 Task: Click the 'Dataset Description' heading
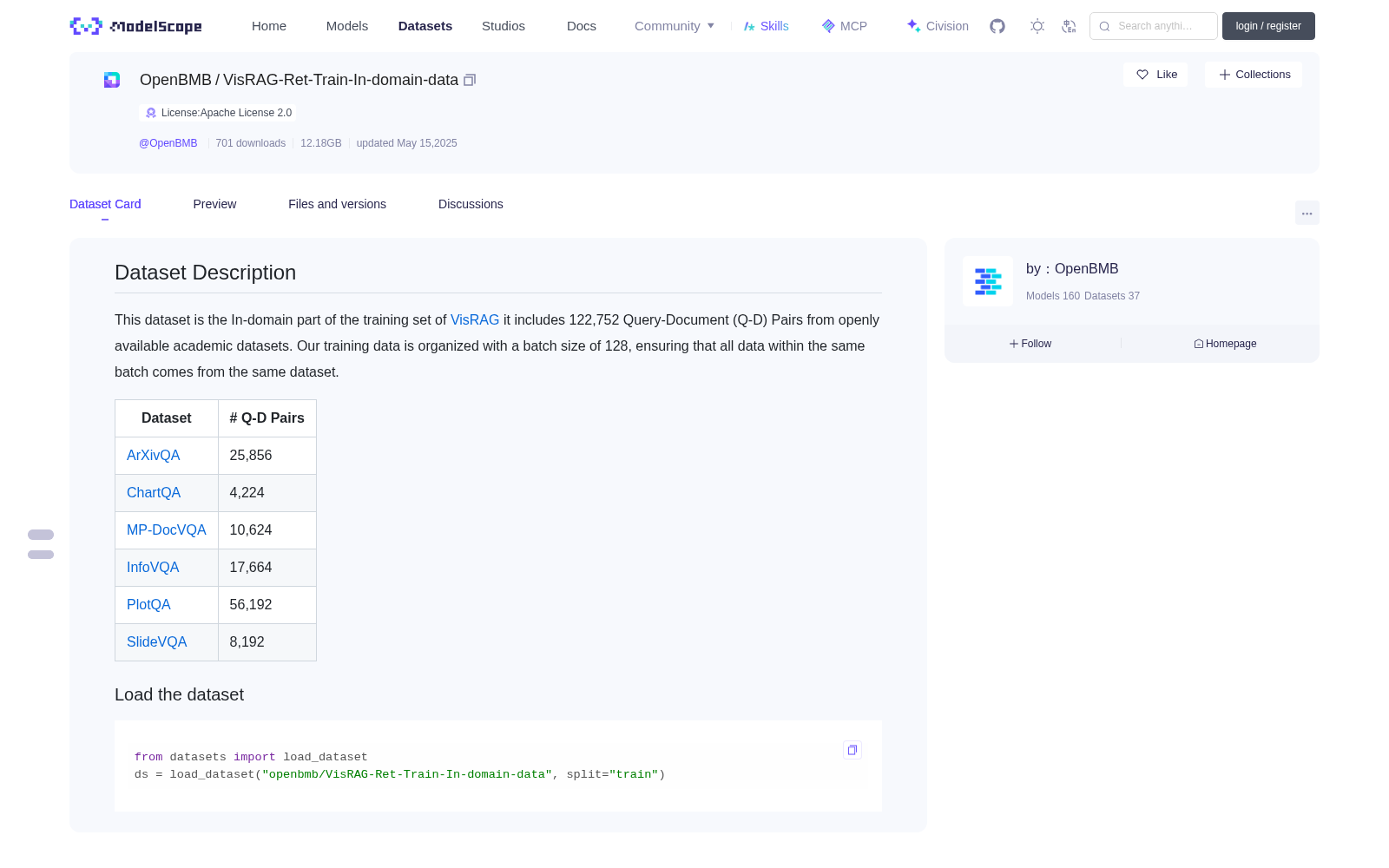206,273
